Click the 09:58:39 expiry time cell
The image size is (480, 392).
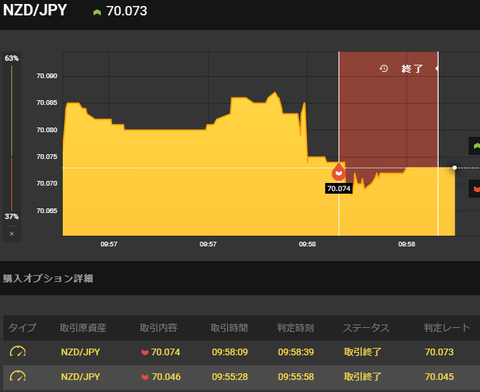pyautogui.click(x=296, y=352)
